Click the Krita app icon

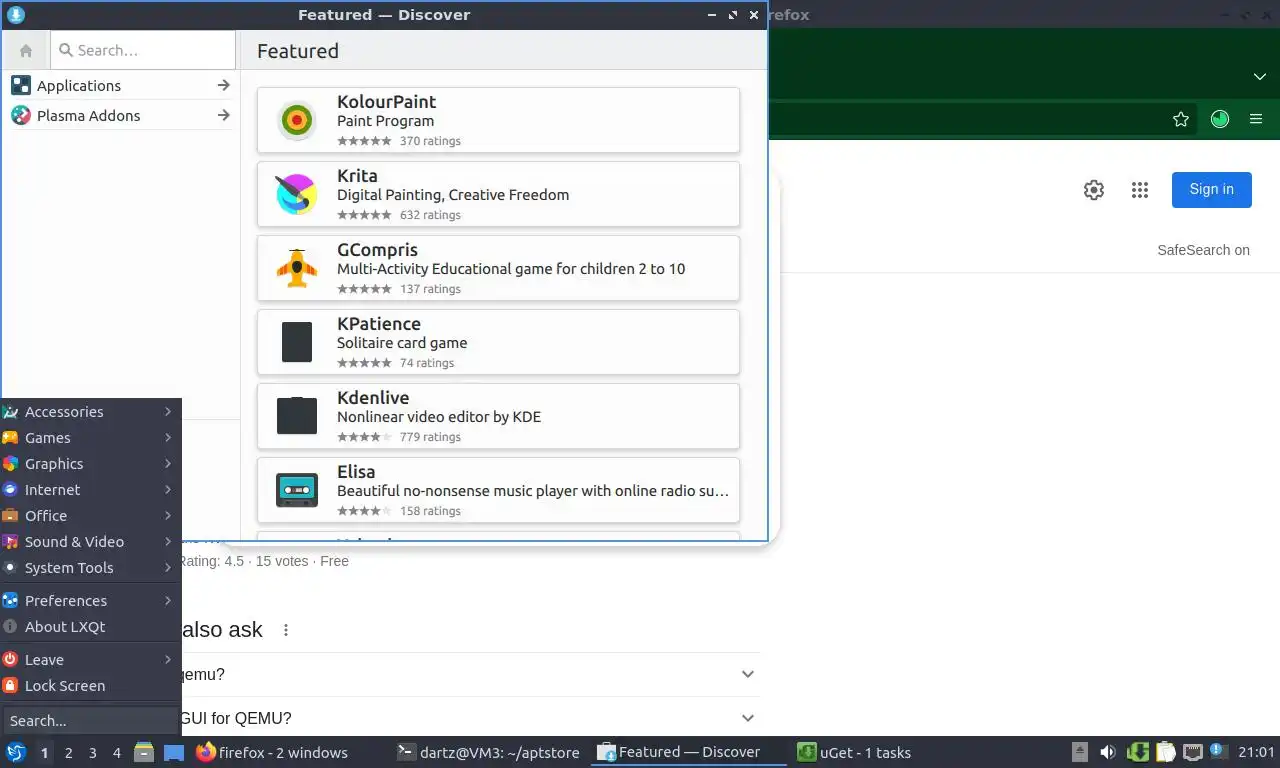[x=296, y=194]
